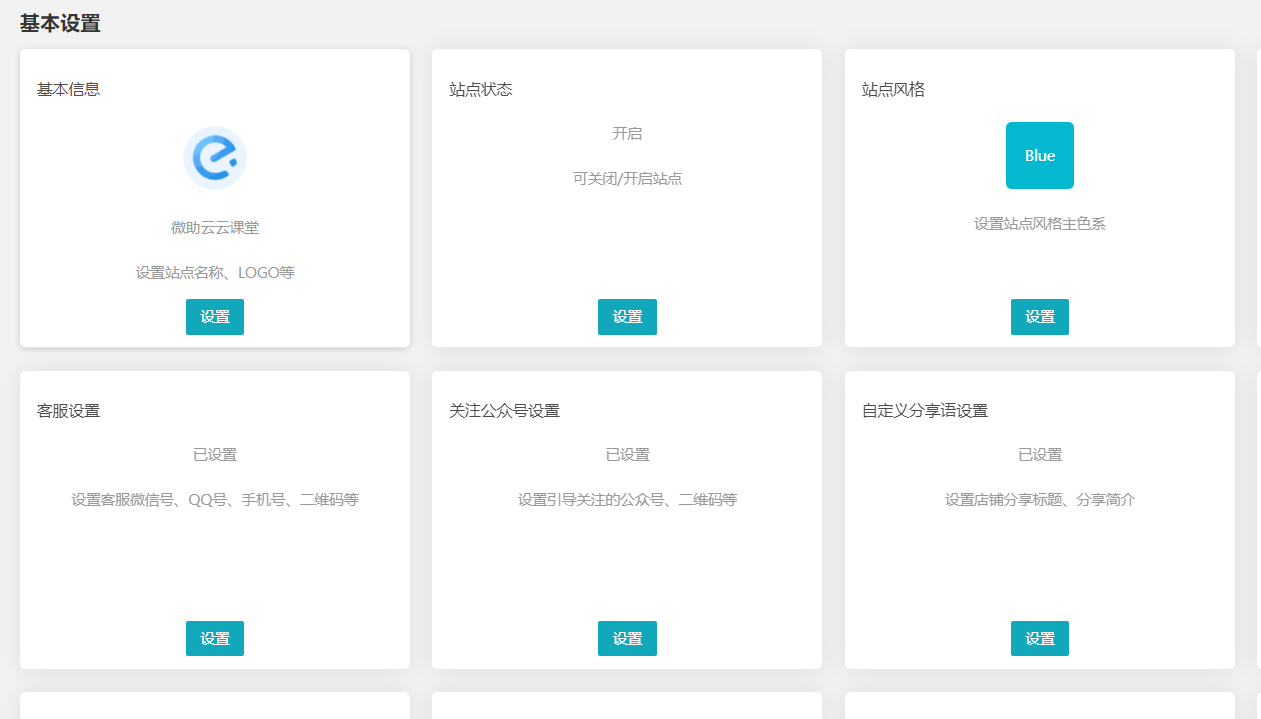Screen dimensions: 1261x719
Task: Click 设置 button in 关注公众号设置 card
Action: tap(627, 639)
